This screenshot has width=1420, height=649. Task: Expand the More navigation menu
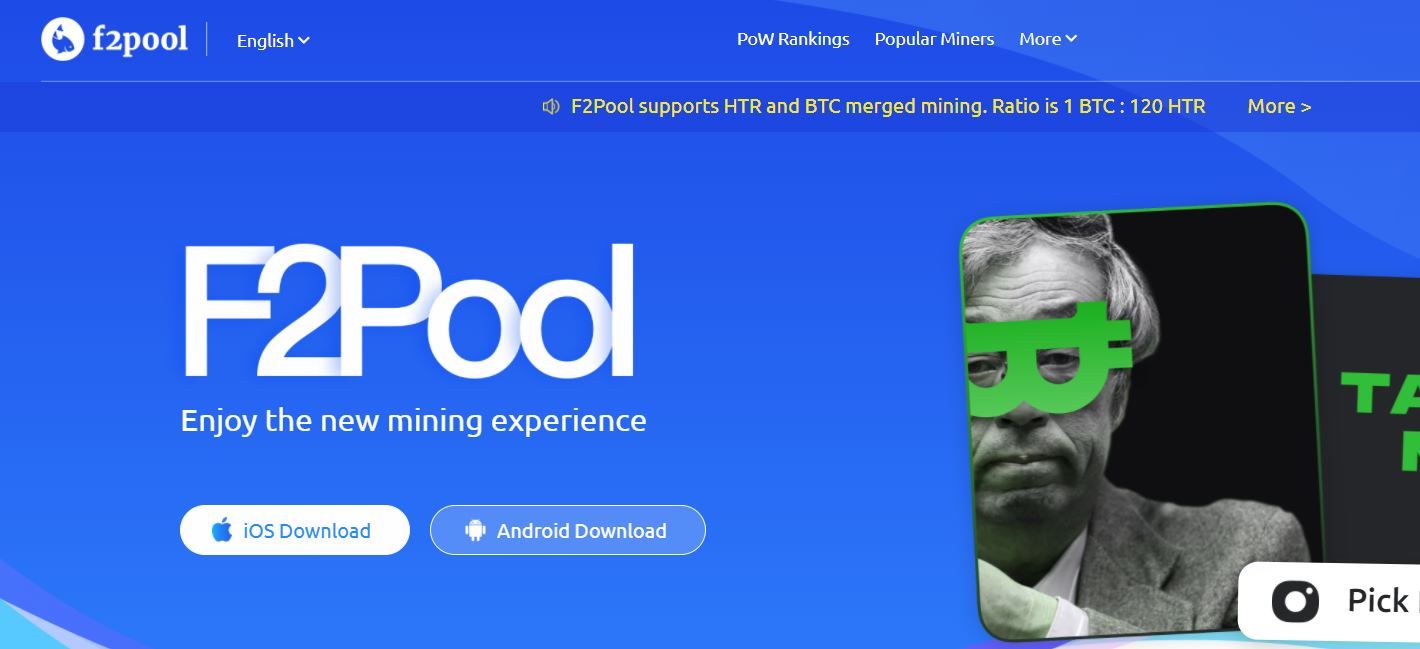1048,39
